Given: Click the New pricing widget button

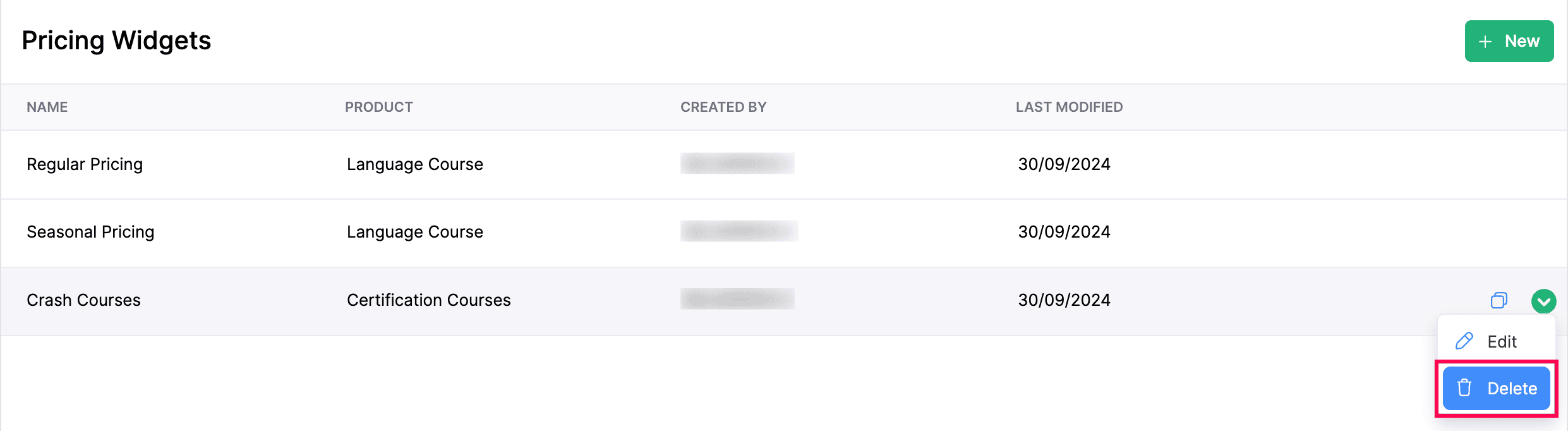Looking at the screenshot, I should (x=1509, y=41).
